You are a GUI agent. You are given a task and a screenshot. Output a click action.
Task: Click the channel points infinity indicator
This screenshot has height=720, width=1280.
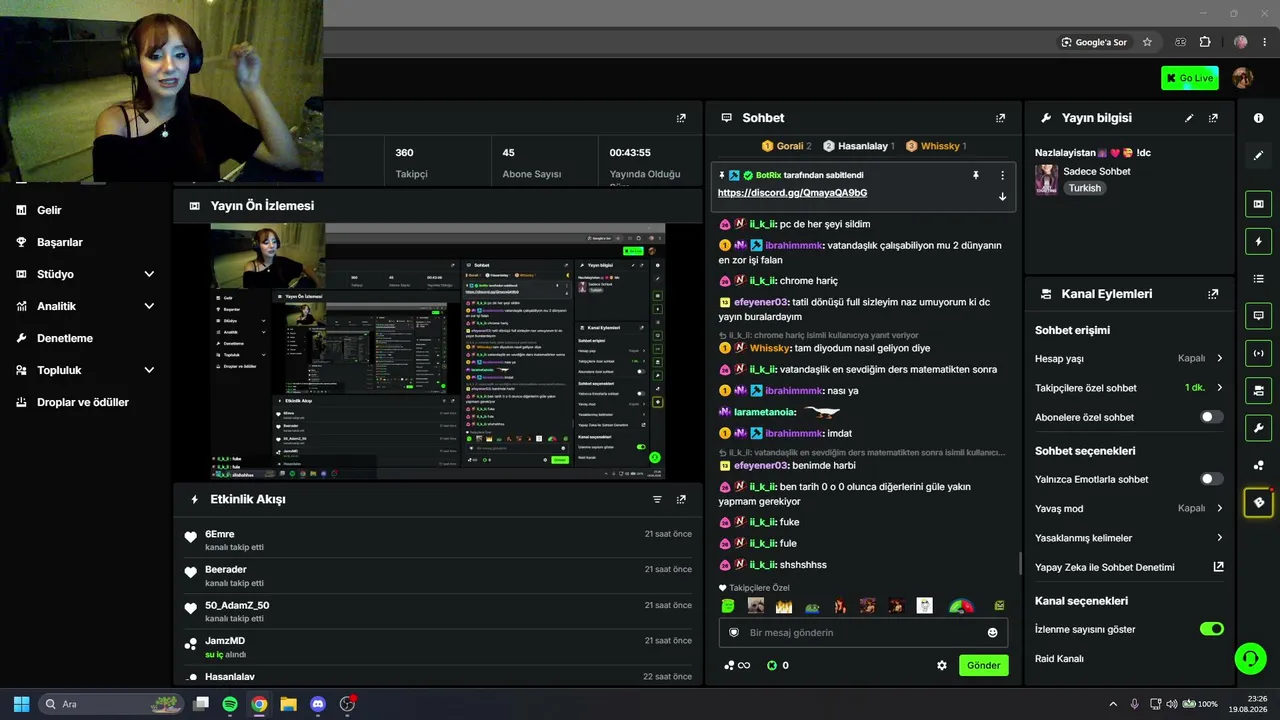click(x=737, y=665)
